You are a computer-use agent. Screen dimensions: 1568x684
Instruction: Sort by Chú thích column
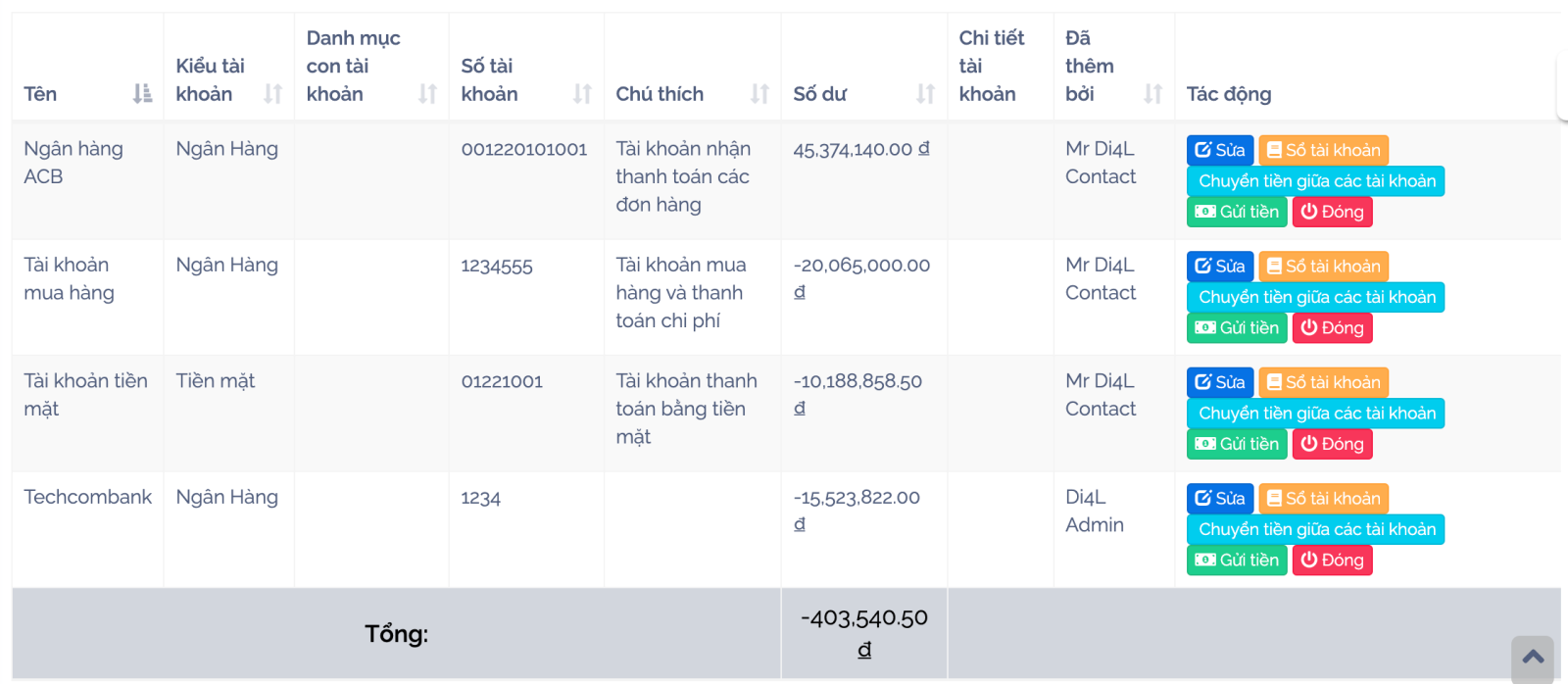click(759, 94)
